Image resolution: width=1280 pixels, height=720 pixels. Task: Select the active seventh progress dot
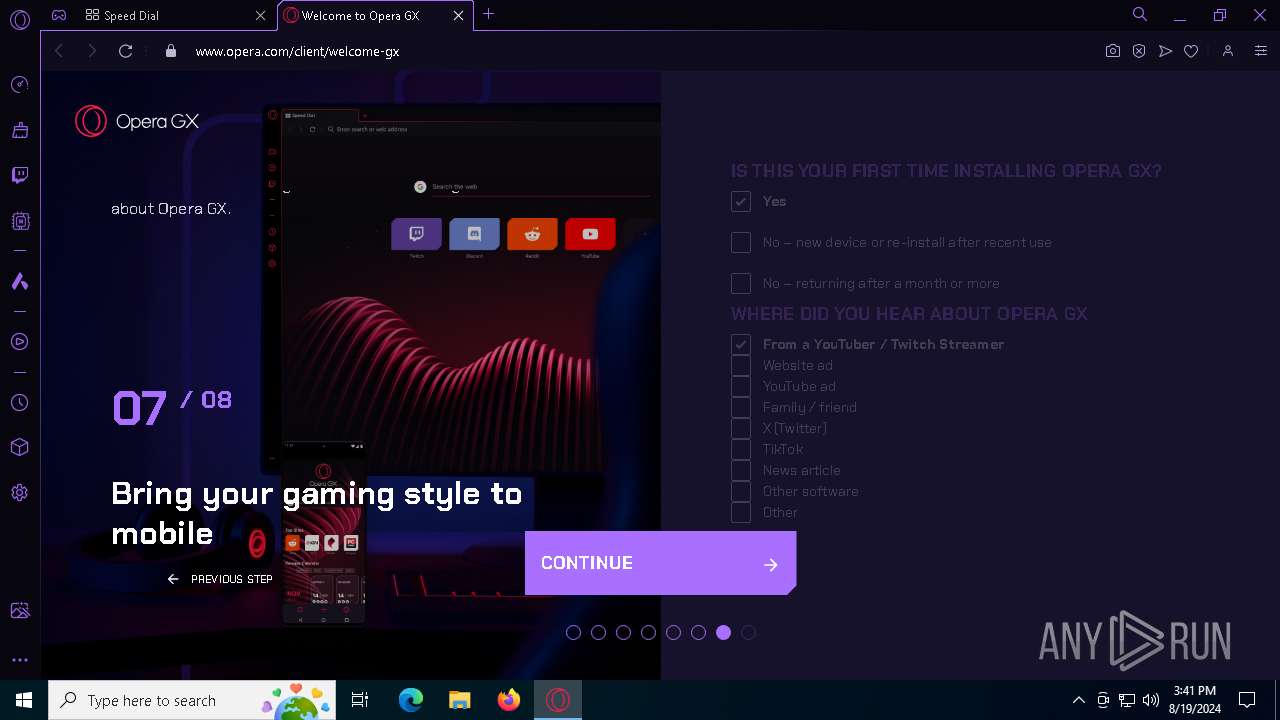tap(723, 632)
